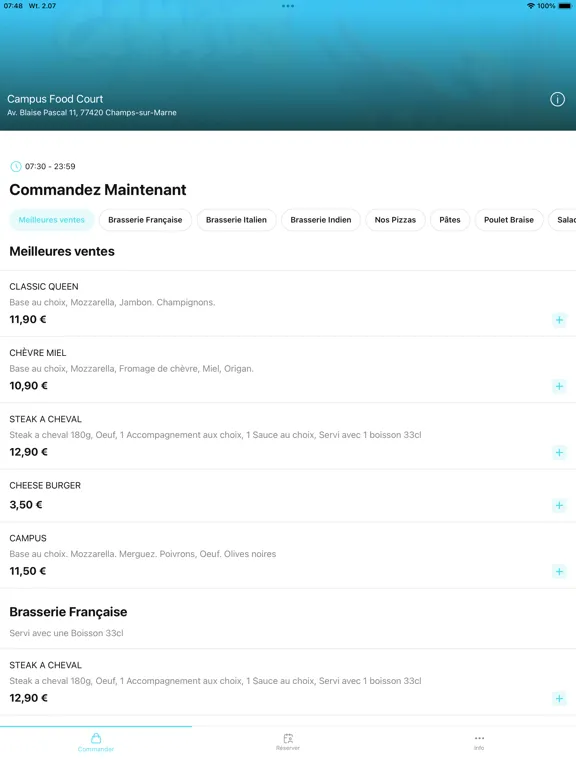The image size is (576, 768).
Task: Open the restaurant info circle icon
Action: (x=557, y=99)
